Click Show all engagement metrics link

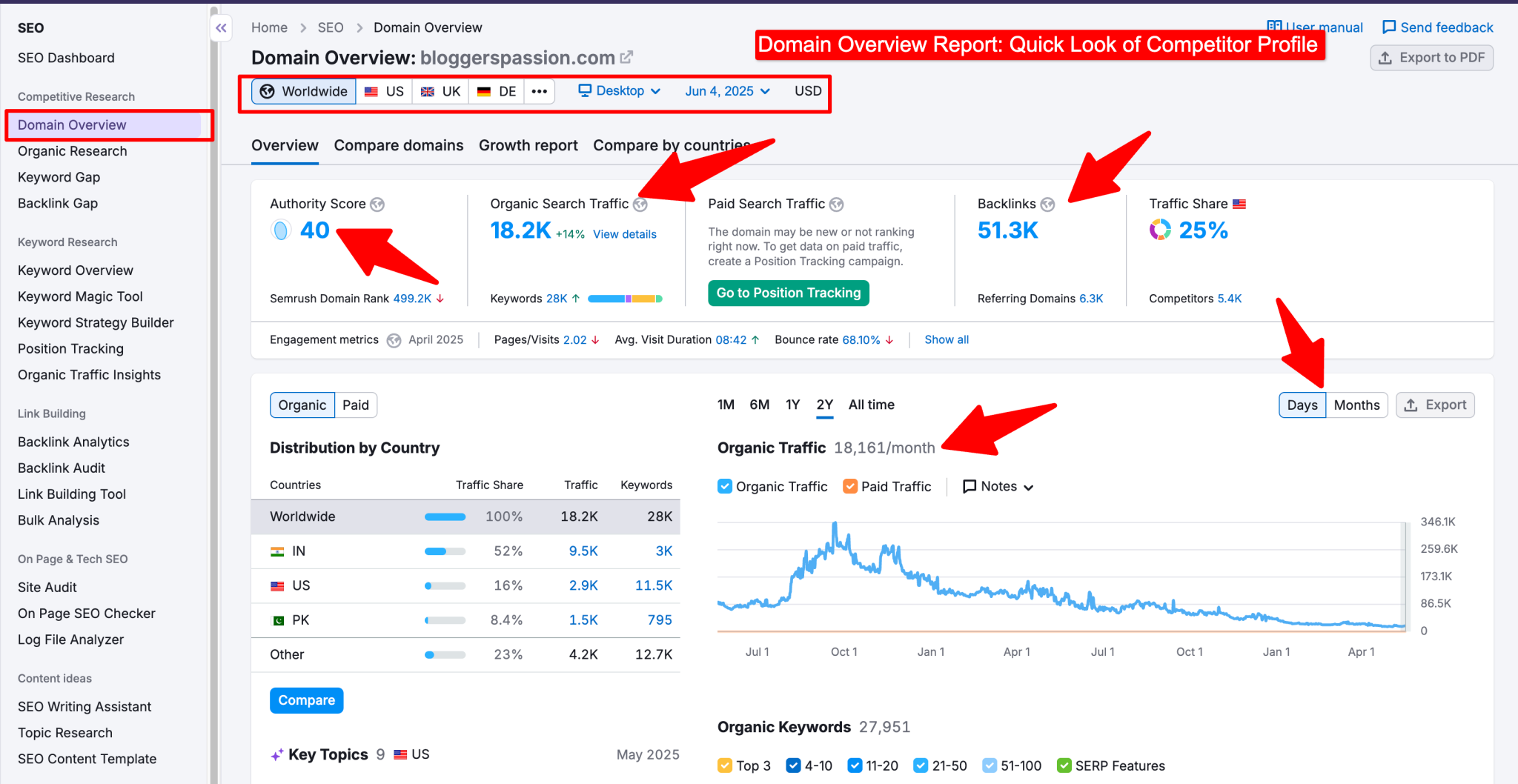(947, 340)
